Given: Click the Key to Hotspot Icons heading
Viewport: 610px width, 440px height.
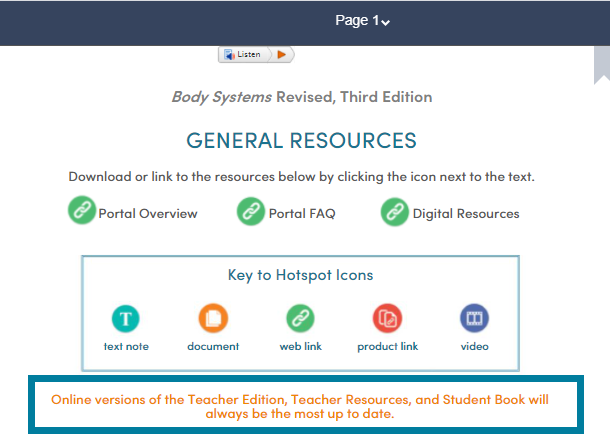Looking at the screenshot, I should click(301, 275).
